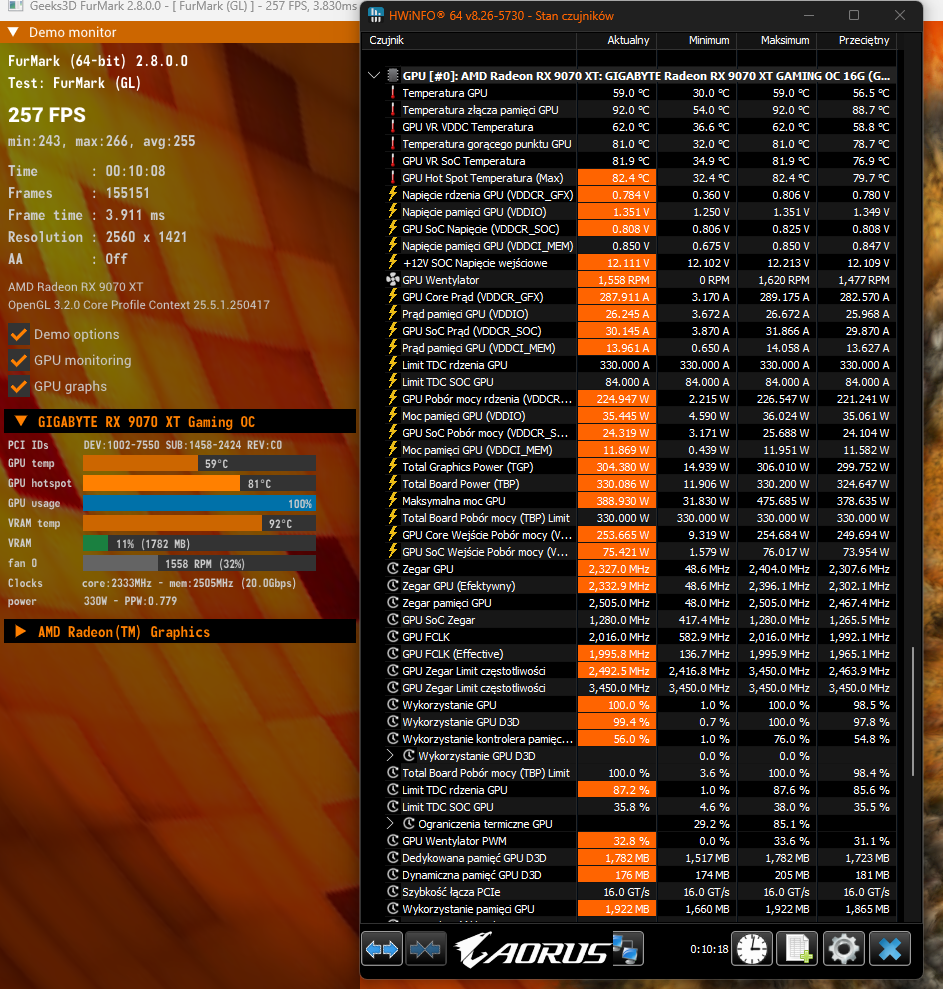Click the PCI IDs DEV:1002-7550 line in FurMark
Image resolution: width=943 pixels, height=989 pixels.
145,445
